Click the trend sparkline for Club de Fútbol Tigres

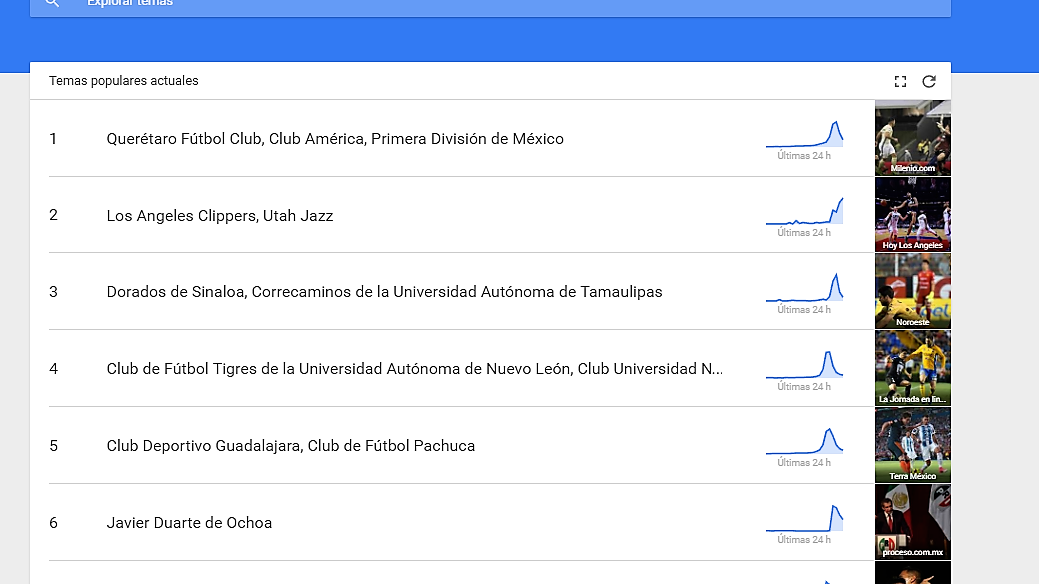pos(804,365)
